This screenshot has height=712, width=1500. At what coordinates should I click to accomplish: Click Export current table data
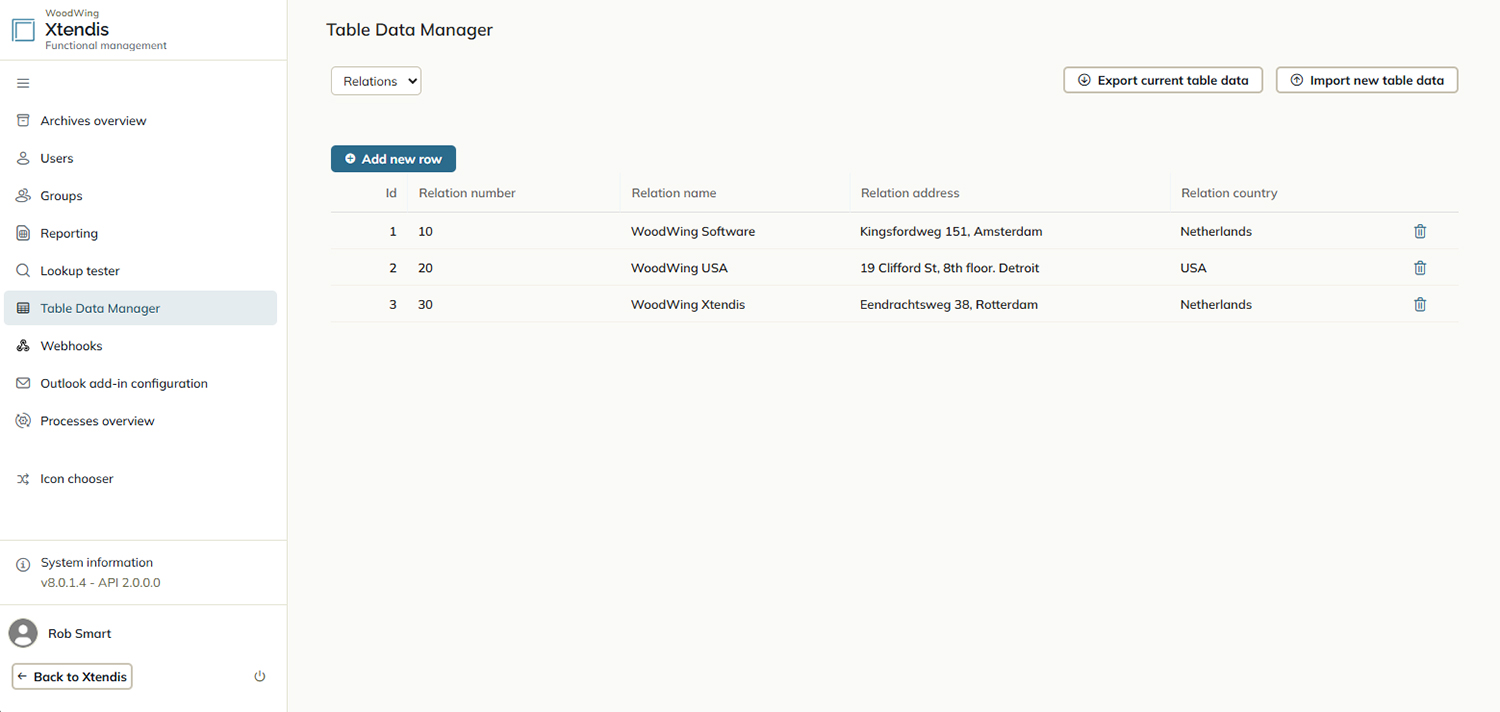coord(1163,80)
